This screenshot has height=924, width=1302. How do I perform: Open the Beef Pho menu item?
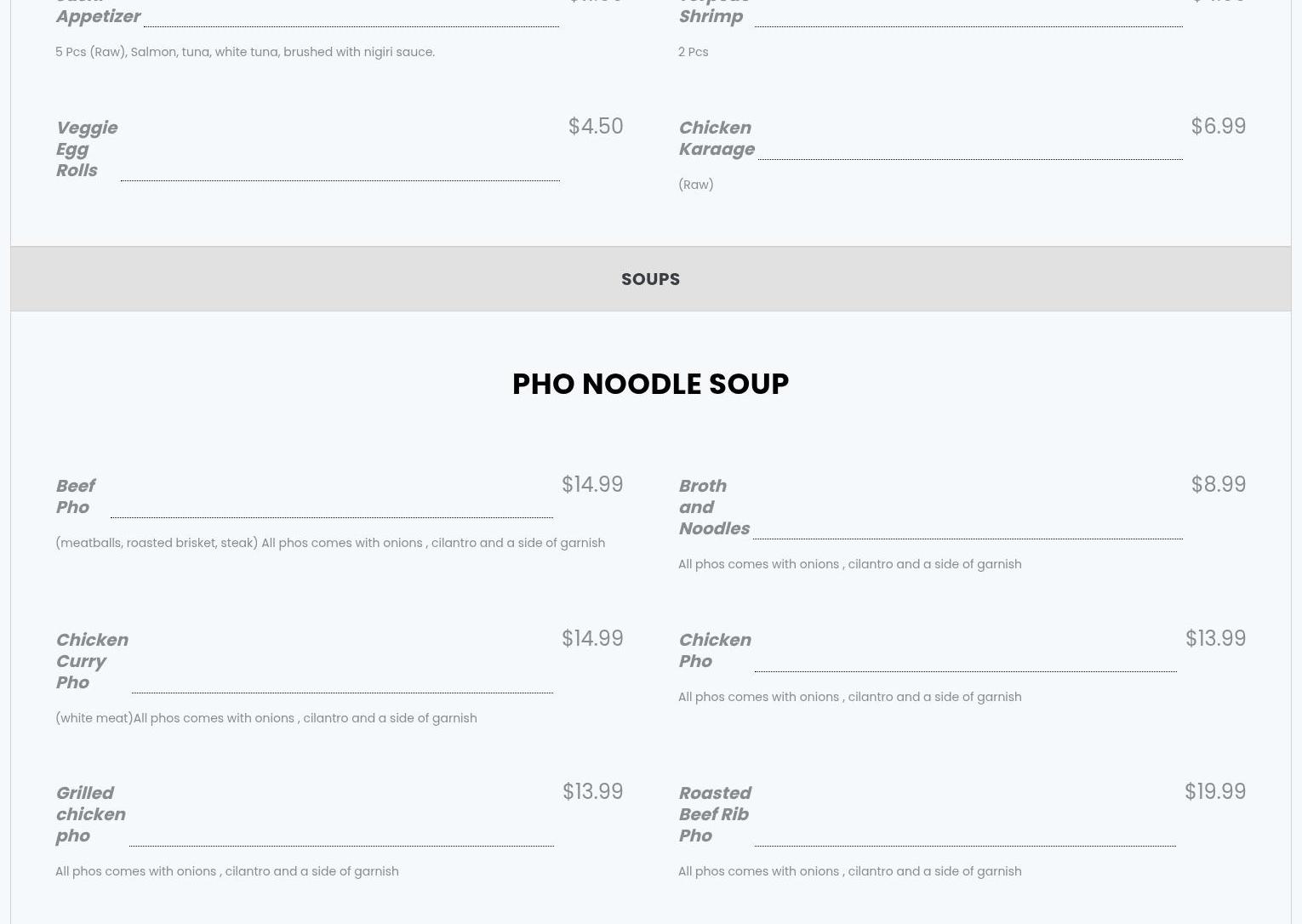coord(76,496)
